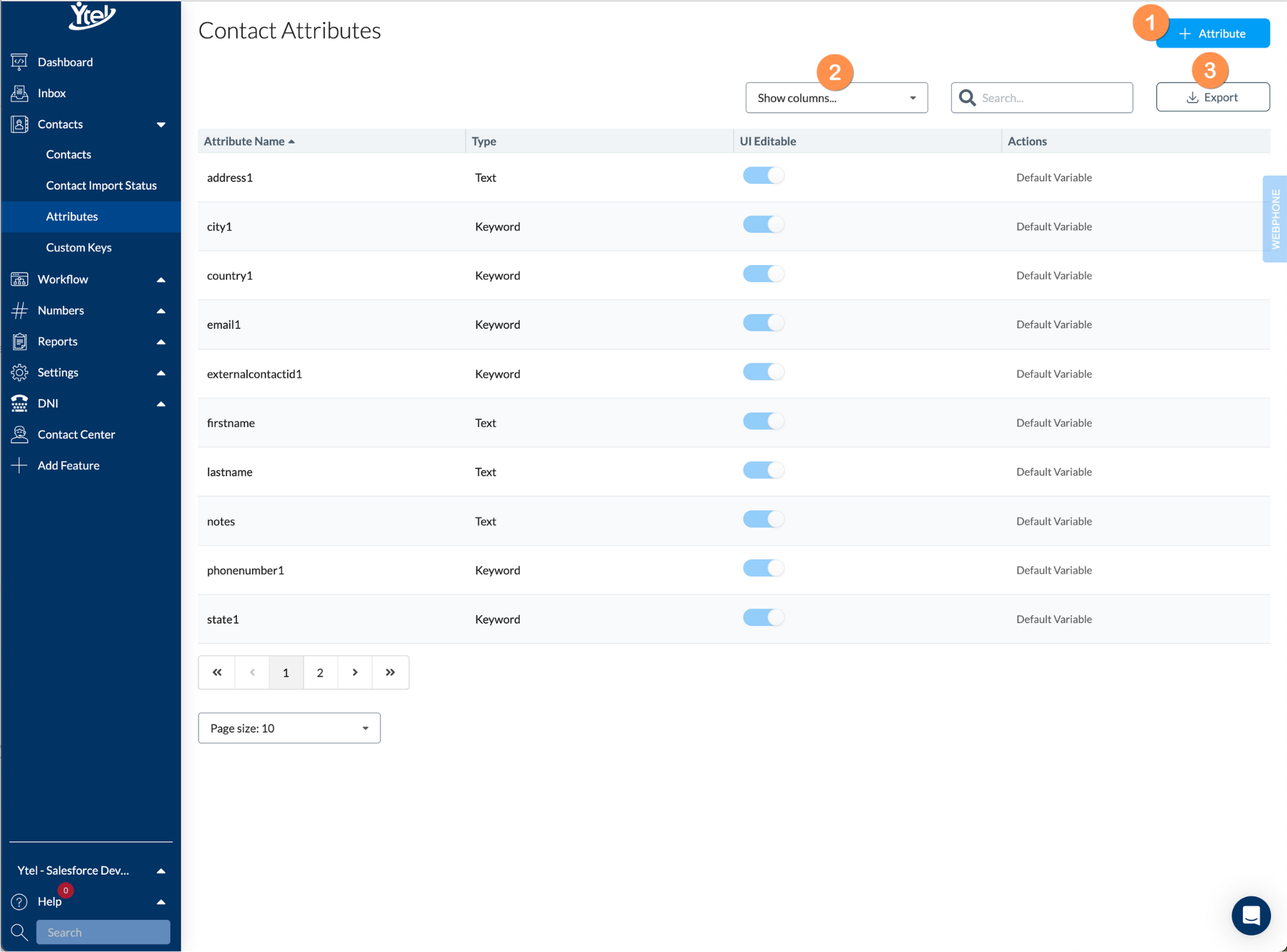
Task: Click the Help question mark icon
Action: [x=19, y=902]
